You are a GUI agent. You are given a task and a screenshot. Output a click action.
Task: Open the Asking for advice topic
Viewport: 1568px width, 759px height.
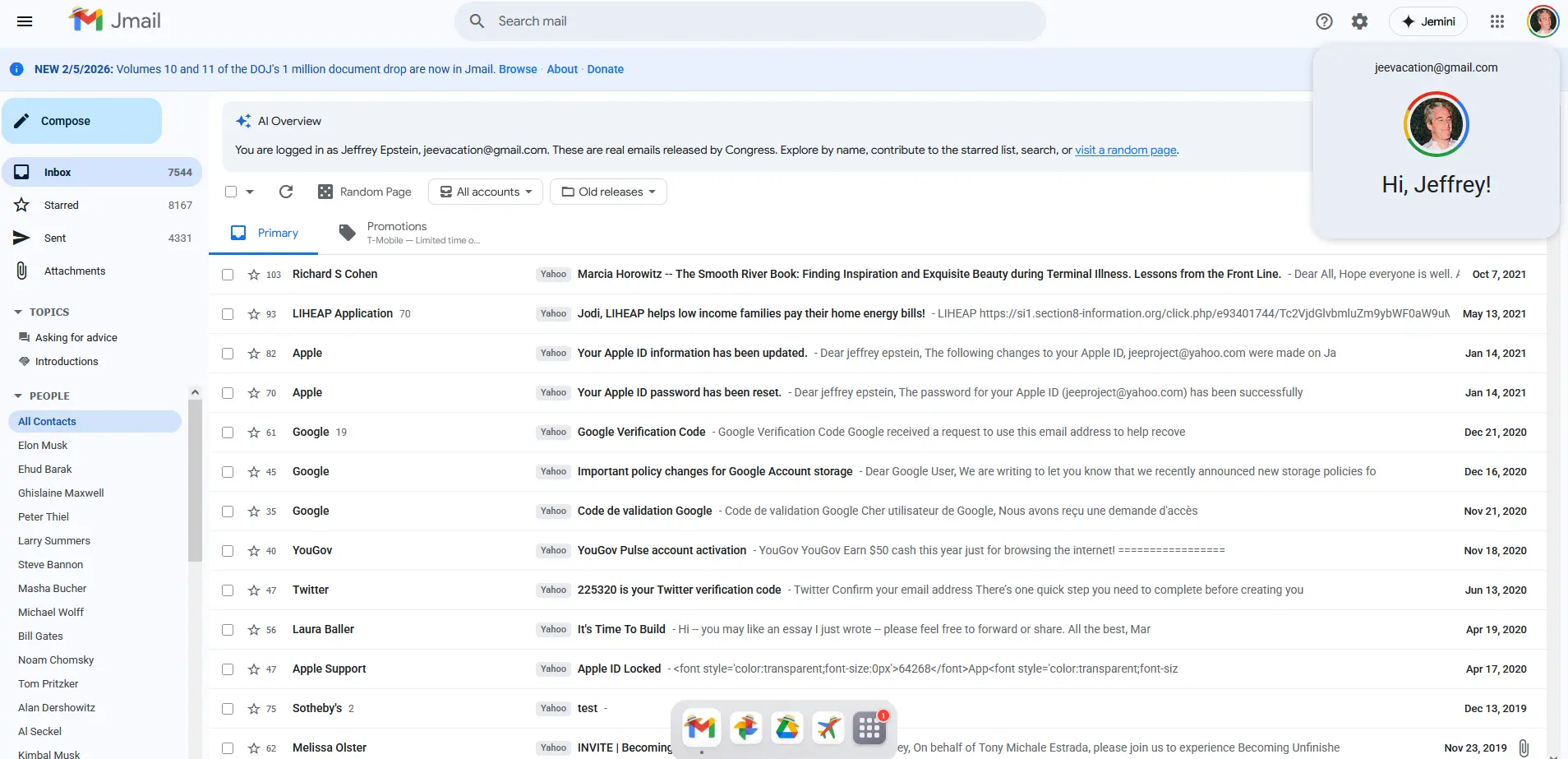[x=76, y=338]
